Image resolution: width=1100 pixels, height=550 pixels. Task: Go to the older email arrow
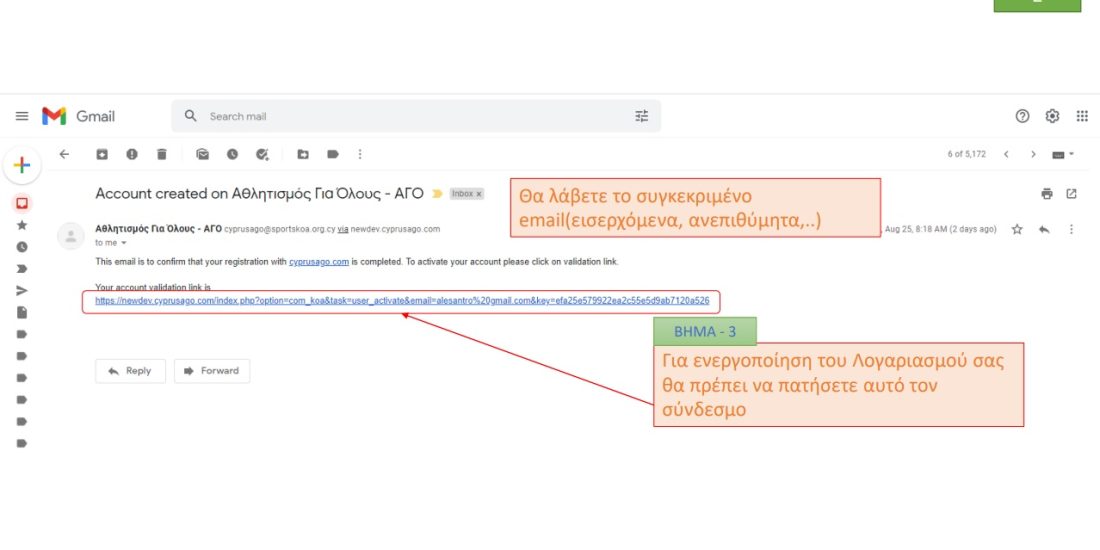click(1033, 154)
